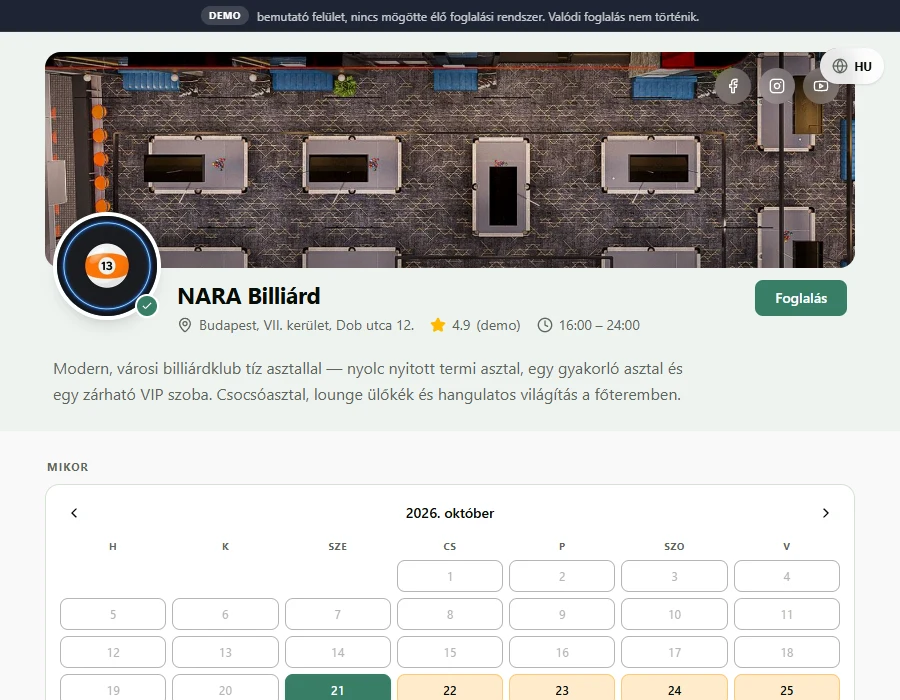The image size is (900, 700).
Task: Click the "CS" weekday column header
Action: click(x=450, y=546)
